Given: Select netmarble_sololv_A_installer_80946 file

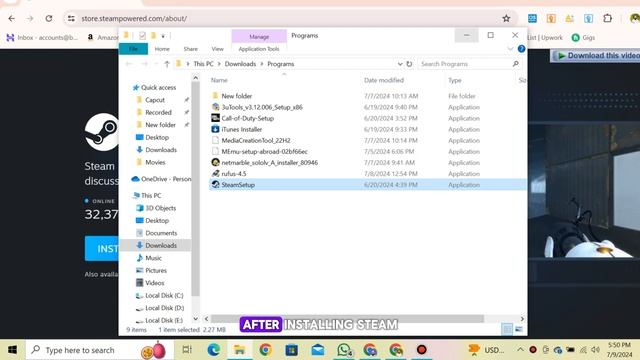Looking at the screenshot, I should (x=269, y=162).
